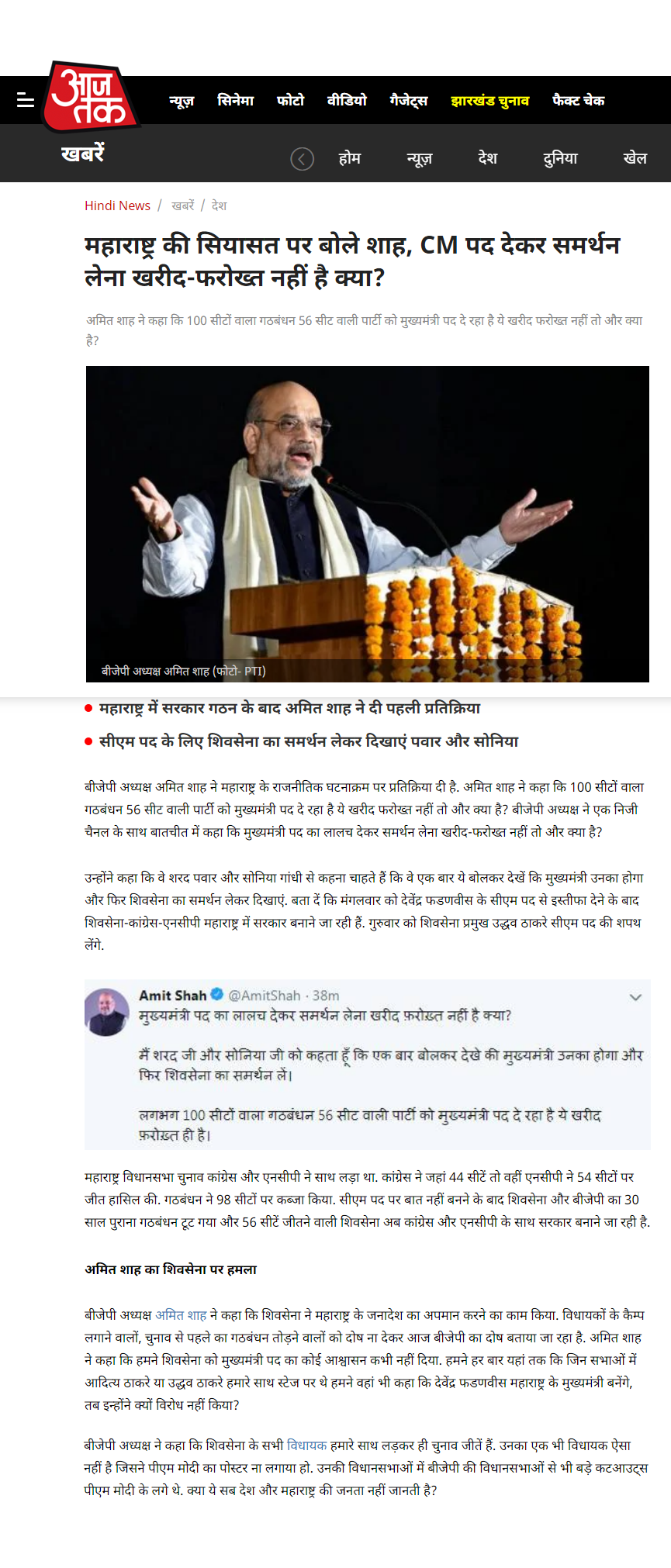Switch to देश tab in sub-navigation
Viewport: 671px width, 1568px height.
(x=487, y=158)
